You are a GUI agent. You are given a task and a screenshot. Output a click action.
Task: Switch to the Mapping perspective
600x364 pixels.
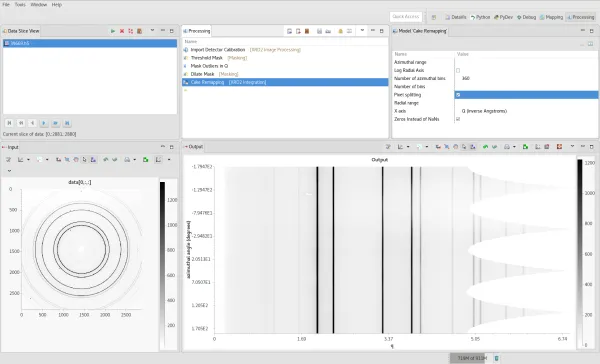[x=551, y=17]
